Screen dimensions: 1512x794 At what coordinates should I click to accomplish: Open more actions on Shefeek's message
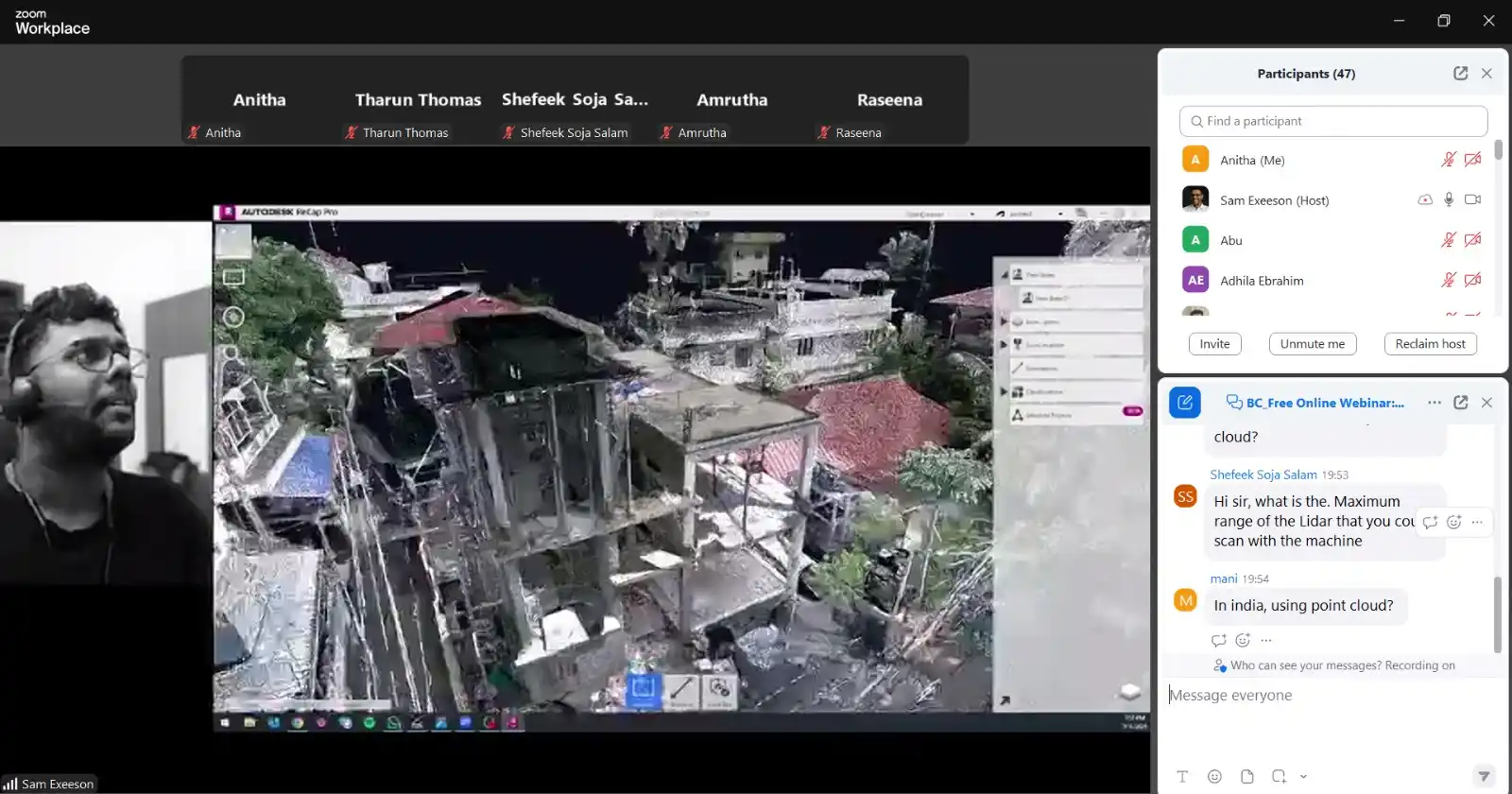1477,522
